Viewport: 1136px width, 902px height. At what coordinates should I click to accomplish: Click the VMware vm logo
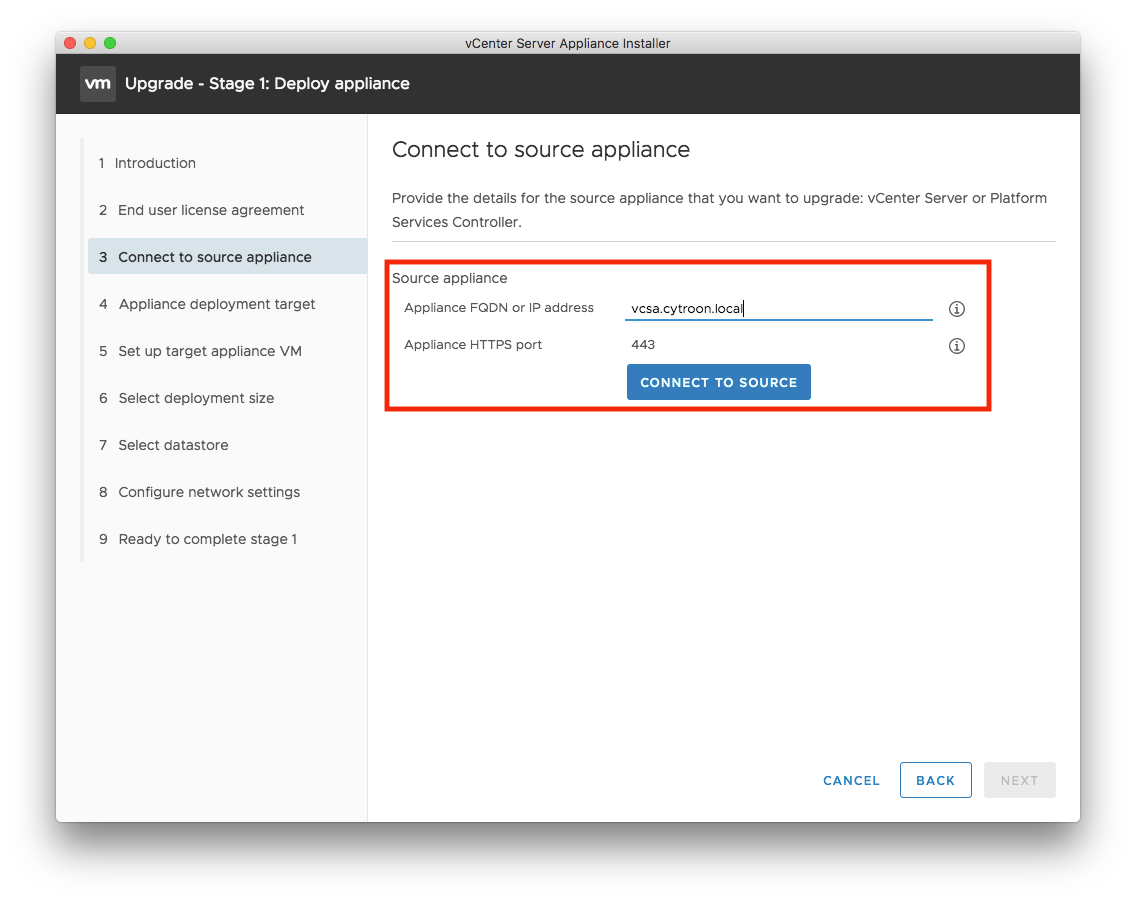click(98, 83)
